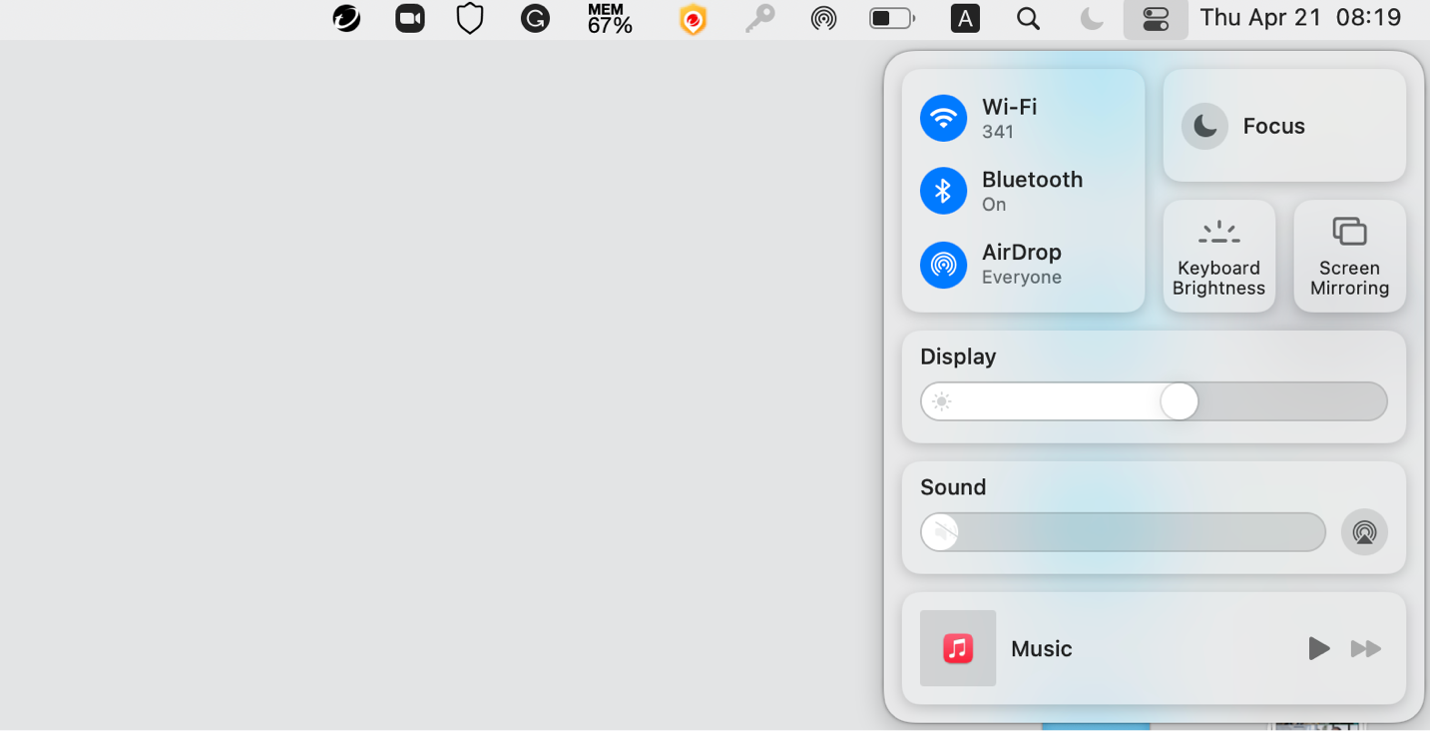The height and width of the screenshot is (733, 1430).
Task: Toggle AirDrop using its blue icon
Action: pyautogui.click(x=943, y=264)
